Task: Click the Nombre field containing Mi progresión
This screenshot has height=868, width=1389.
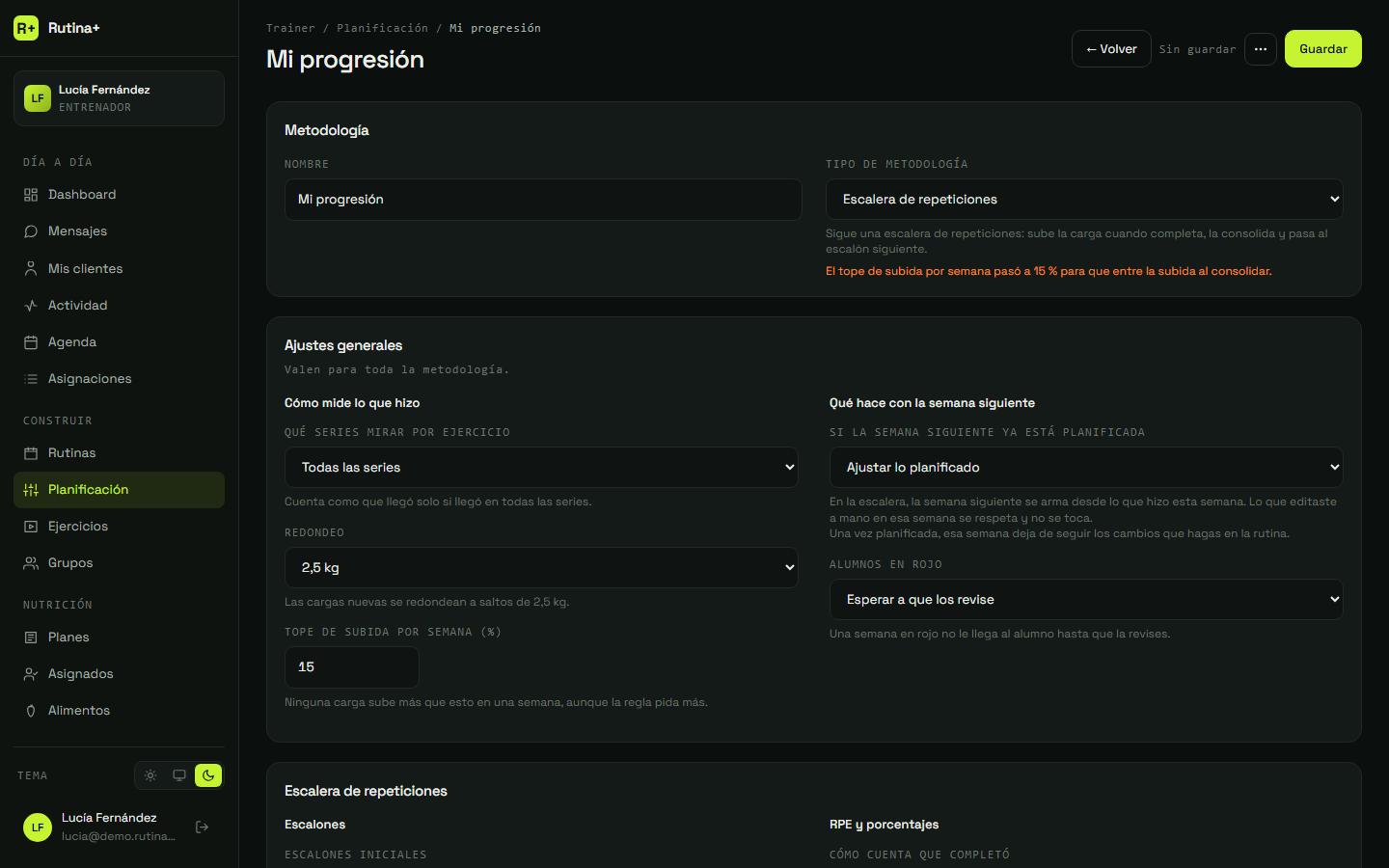Action: (543, 200)
